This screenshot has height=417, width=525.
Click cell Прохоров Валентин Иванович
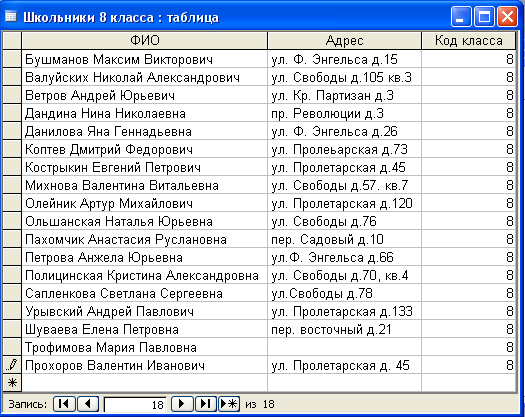pyautogui.click(x=144, y=365)
